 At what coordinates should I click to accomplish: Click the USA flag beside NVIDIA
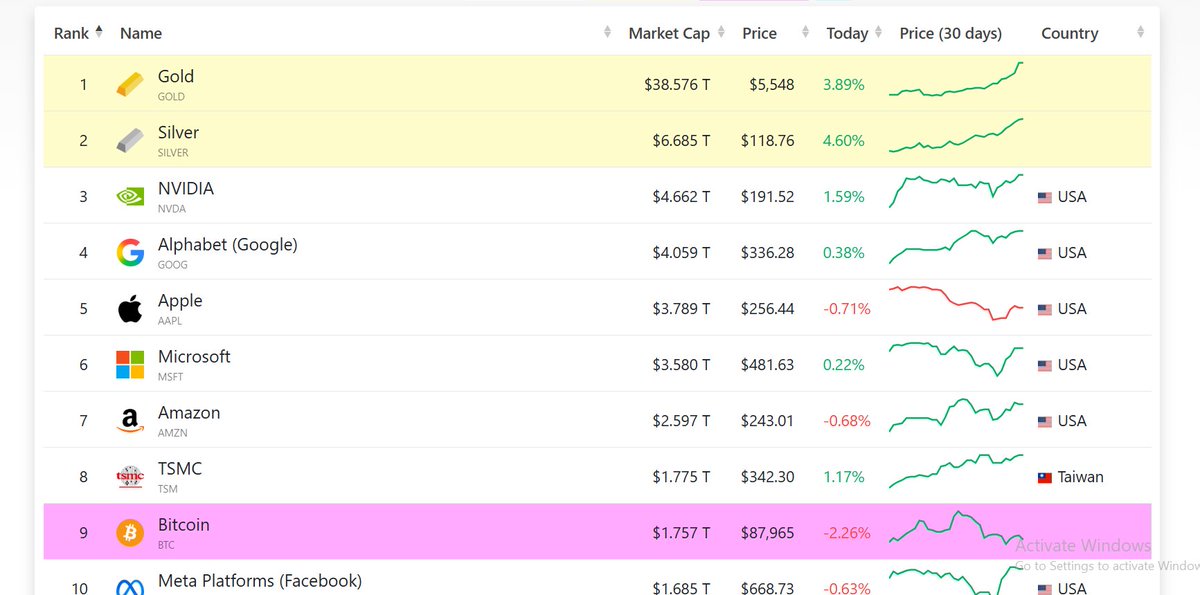tap(1043, 197)
